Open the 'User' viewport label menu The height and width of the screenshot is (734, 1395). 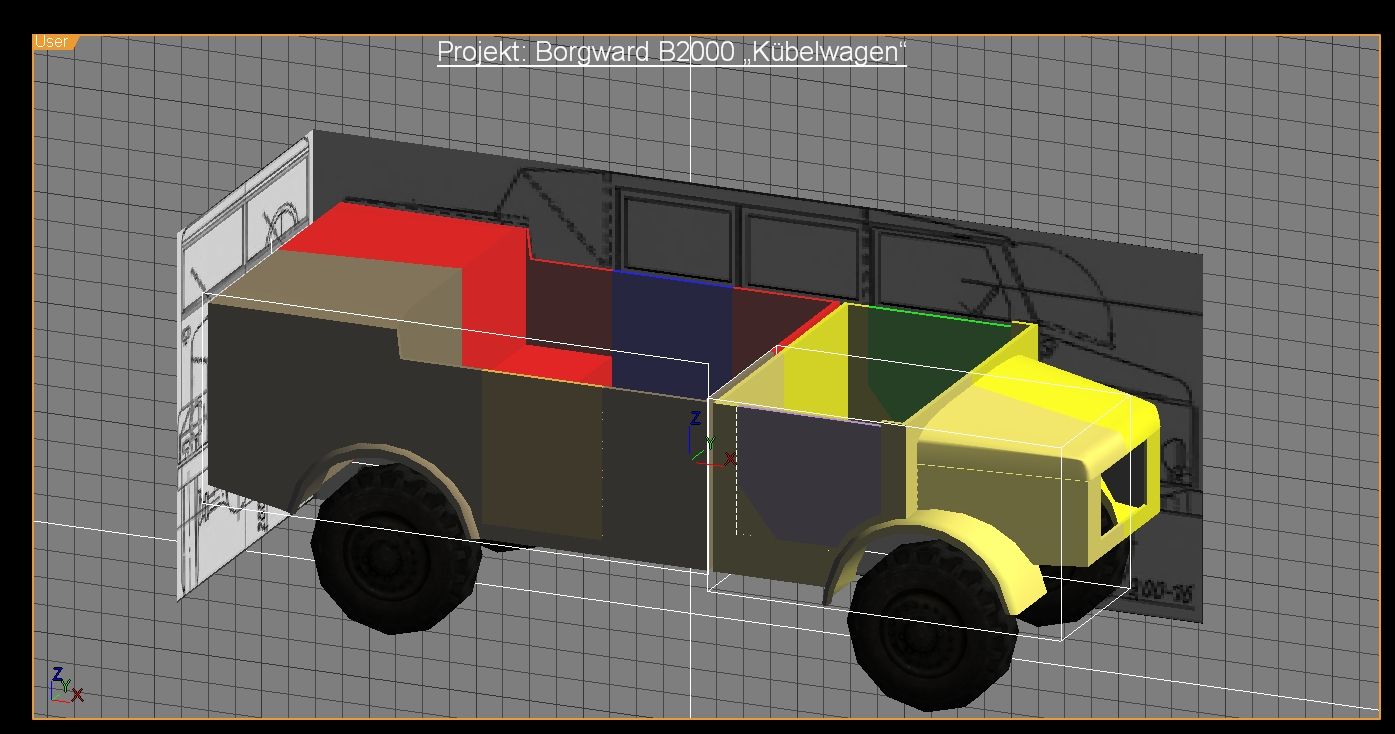tap(53, 42)
